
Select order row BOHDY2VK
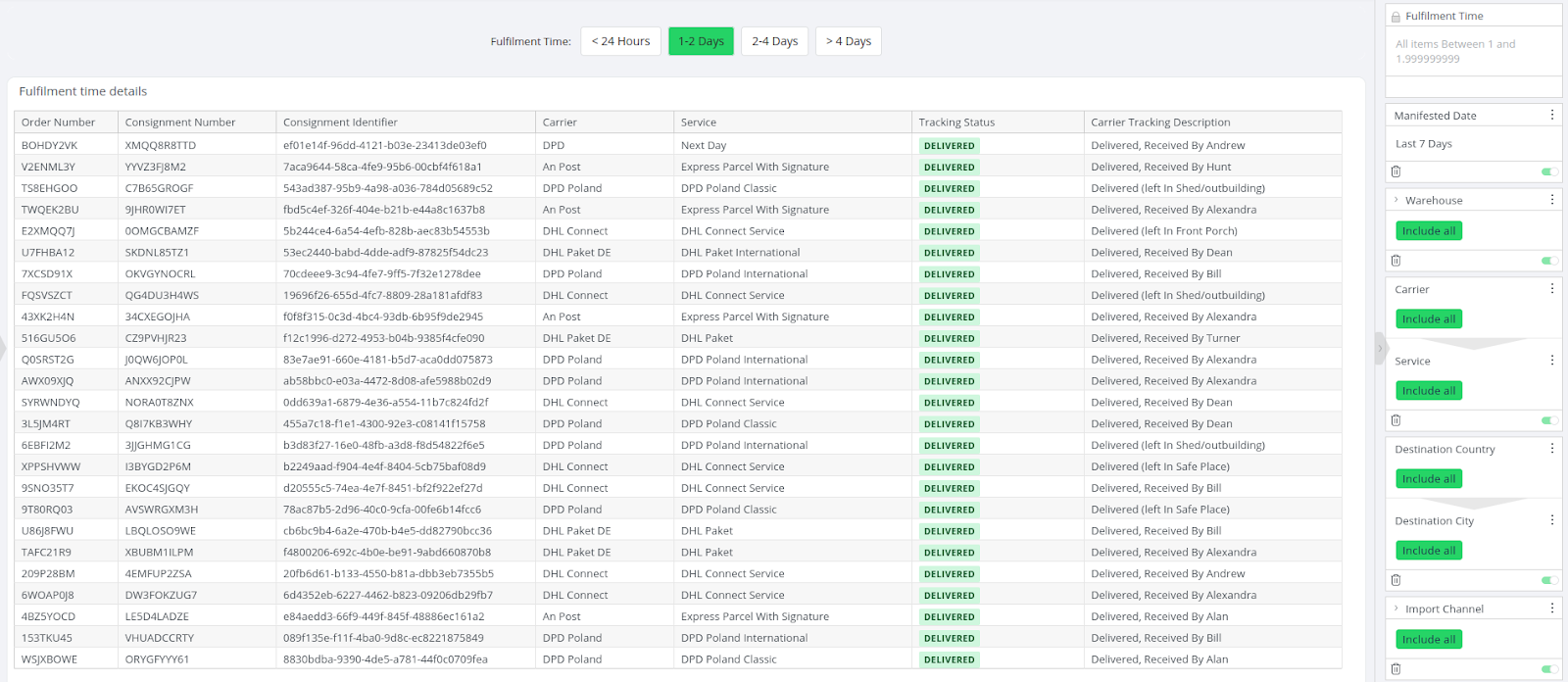tap(49, 145)
